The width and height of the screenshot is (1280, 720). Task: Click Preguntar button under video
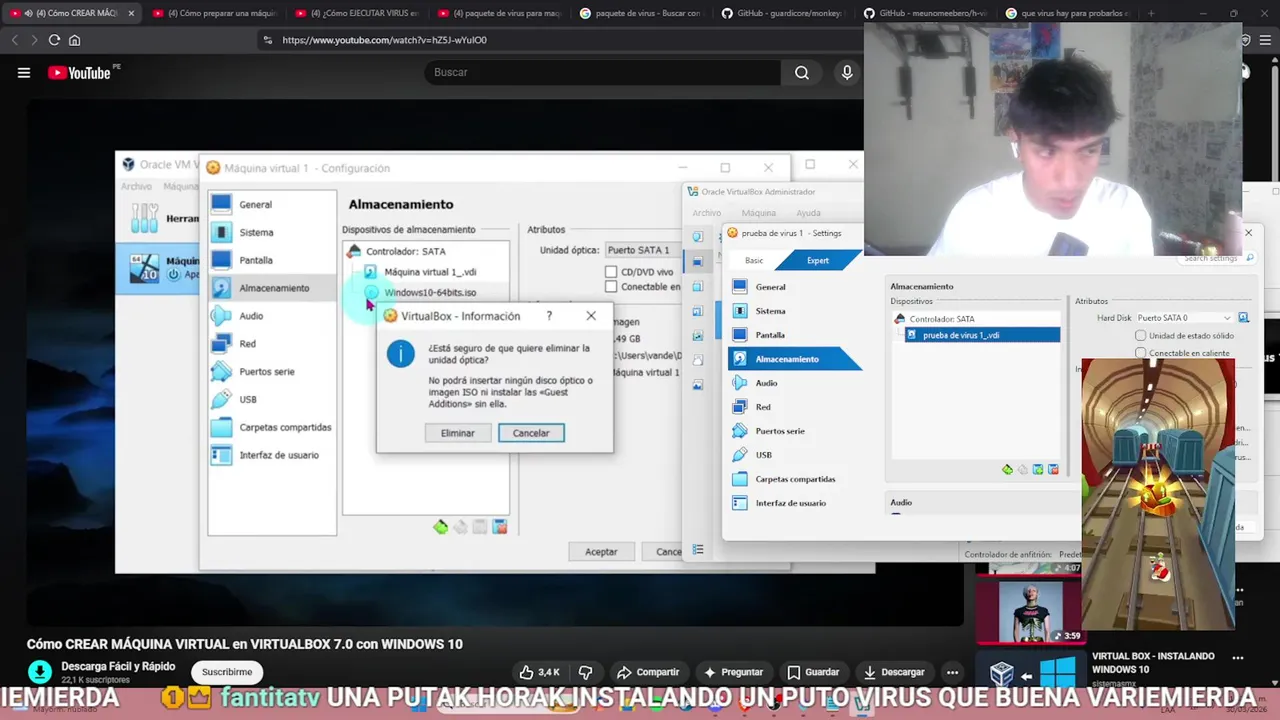click(733, 672)
